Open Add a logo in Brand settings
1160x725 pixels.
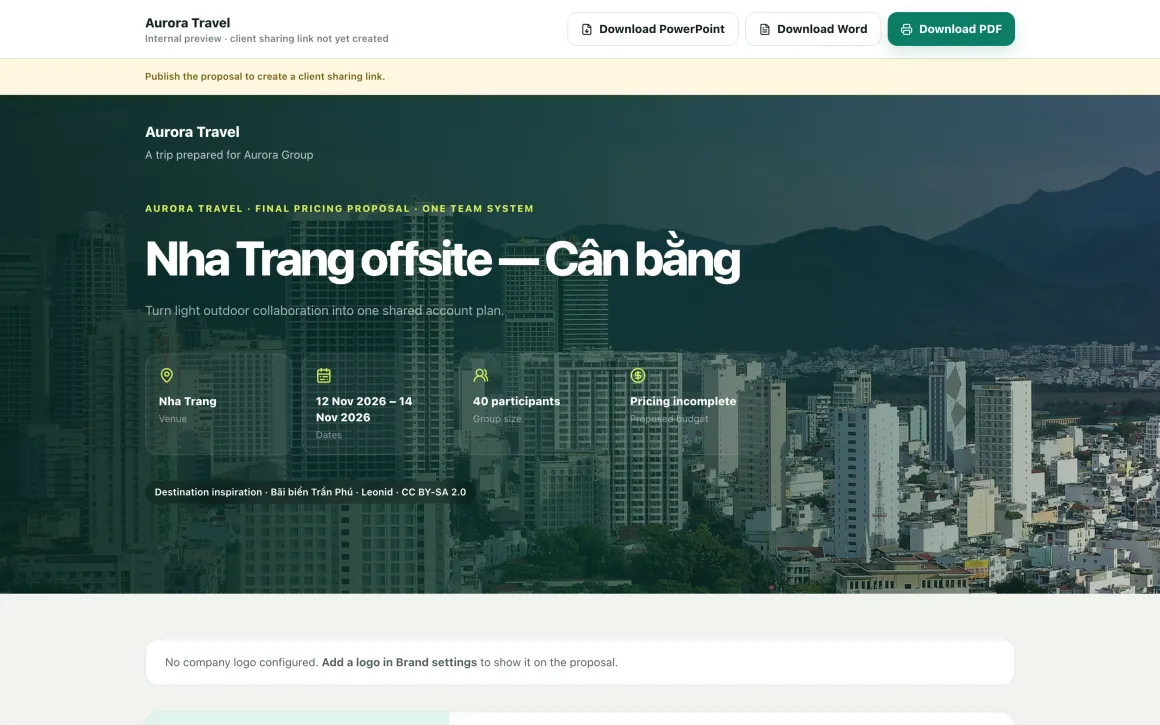399,662
